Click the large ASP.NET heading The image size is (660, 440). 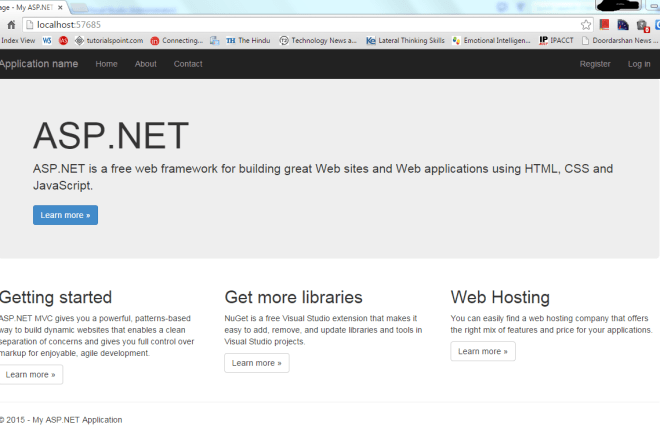[111, 136]
